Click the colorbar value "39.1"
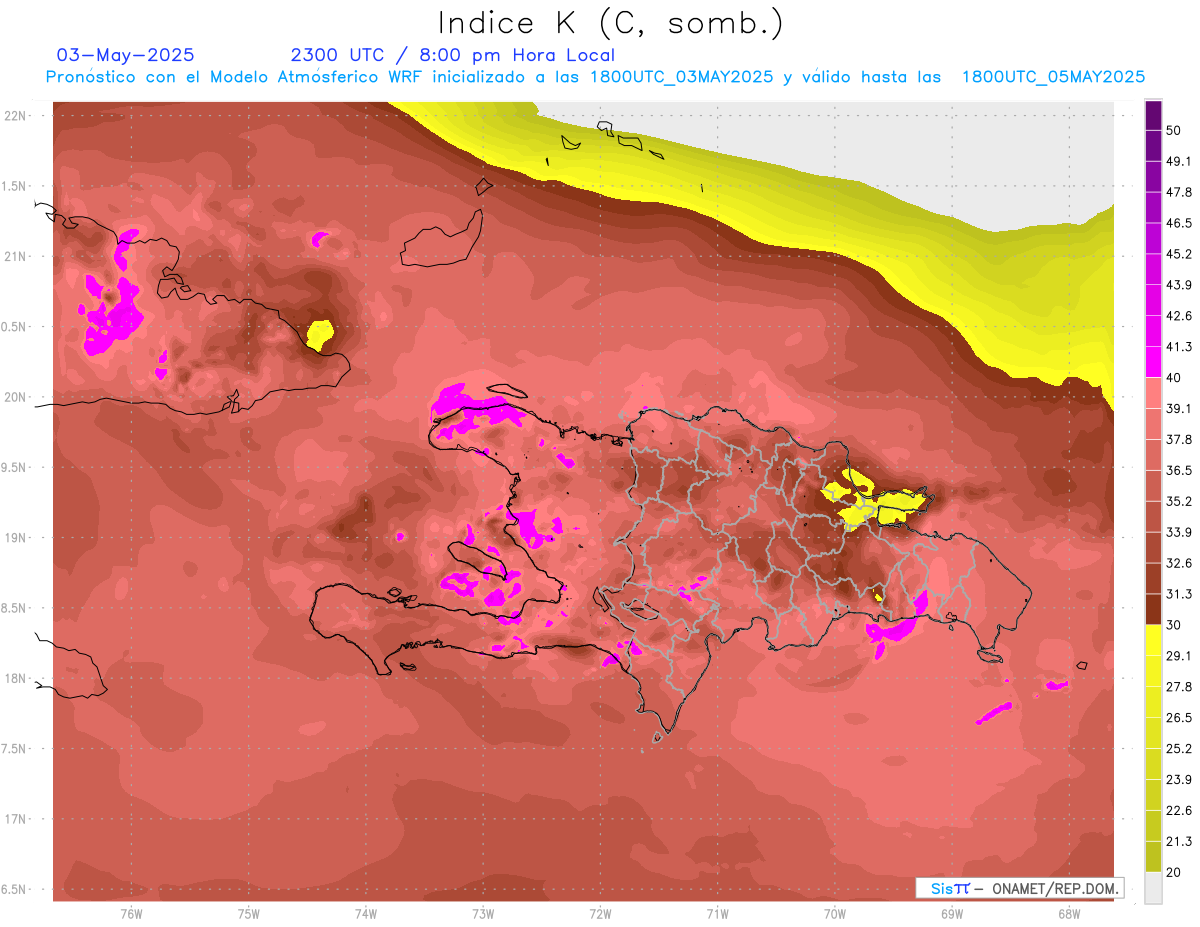The image size is (1200, 927). 1179,408
